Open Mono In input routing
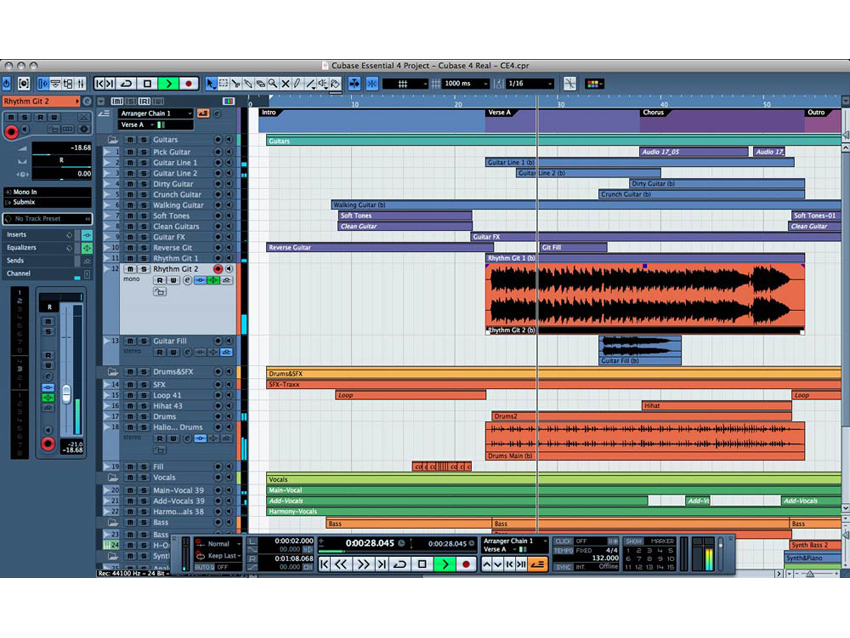The height and width of the screenshot is (638, 850). click(x=47, y=192)
